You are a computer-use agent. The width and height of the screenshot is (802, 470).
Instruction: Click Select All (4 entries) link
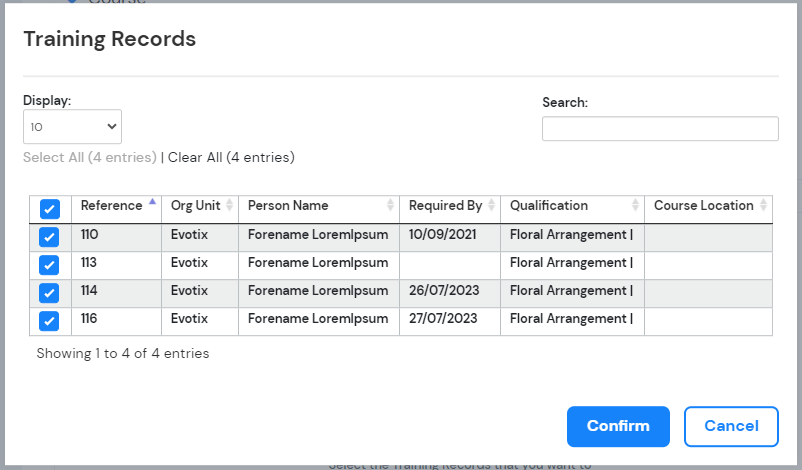[x=90, y=158]
